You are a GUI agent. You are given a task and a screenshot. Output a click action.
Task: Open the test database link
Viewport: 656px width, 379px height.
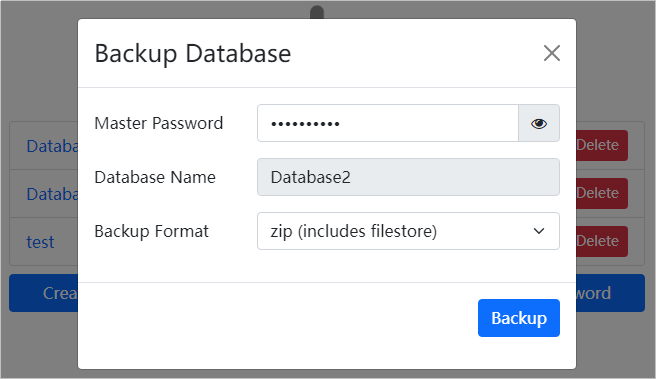(x=40, y=242)
